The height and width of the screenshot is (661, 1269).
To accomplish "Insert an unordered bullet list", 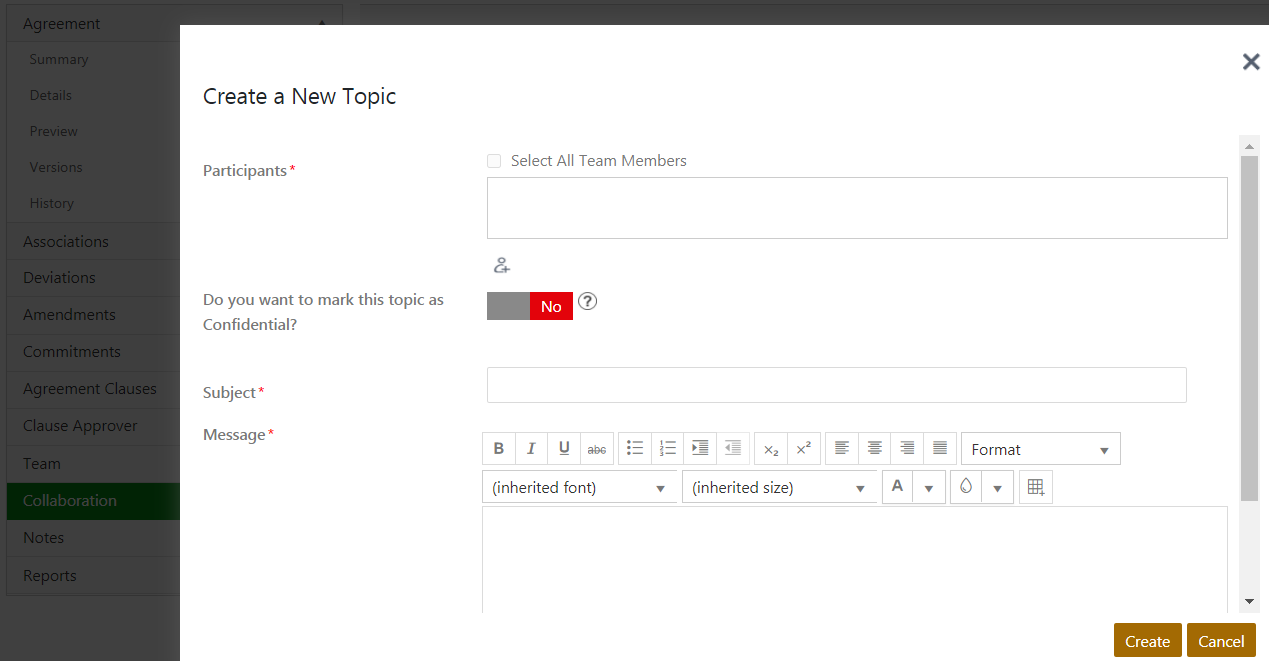I will pos(635,449).
